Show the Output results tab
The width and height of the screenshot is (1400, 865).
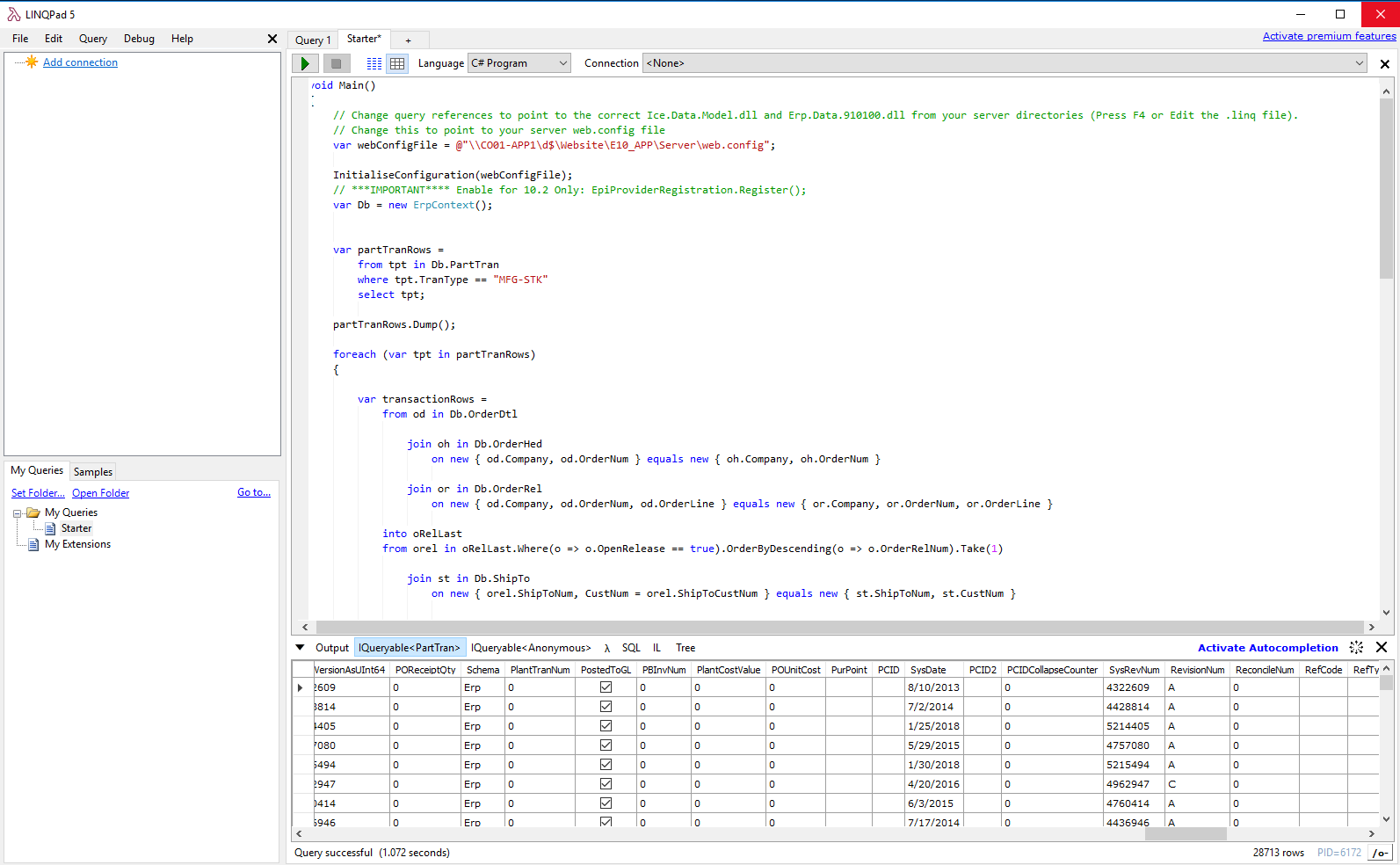click(332, 648)
